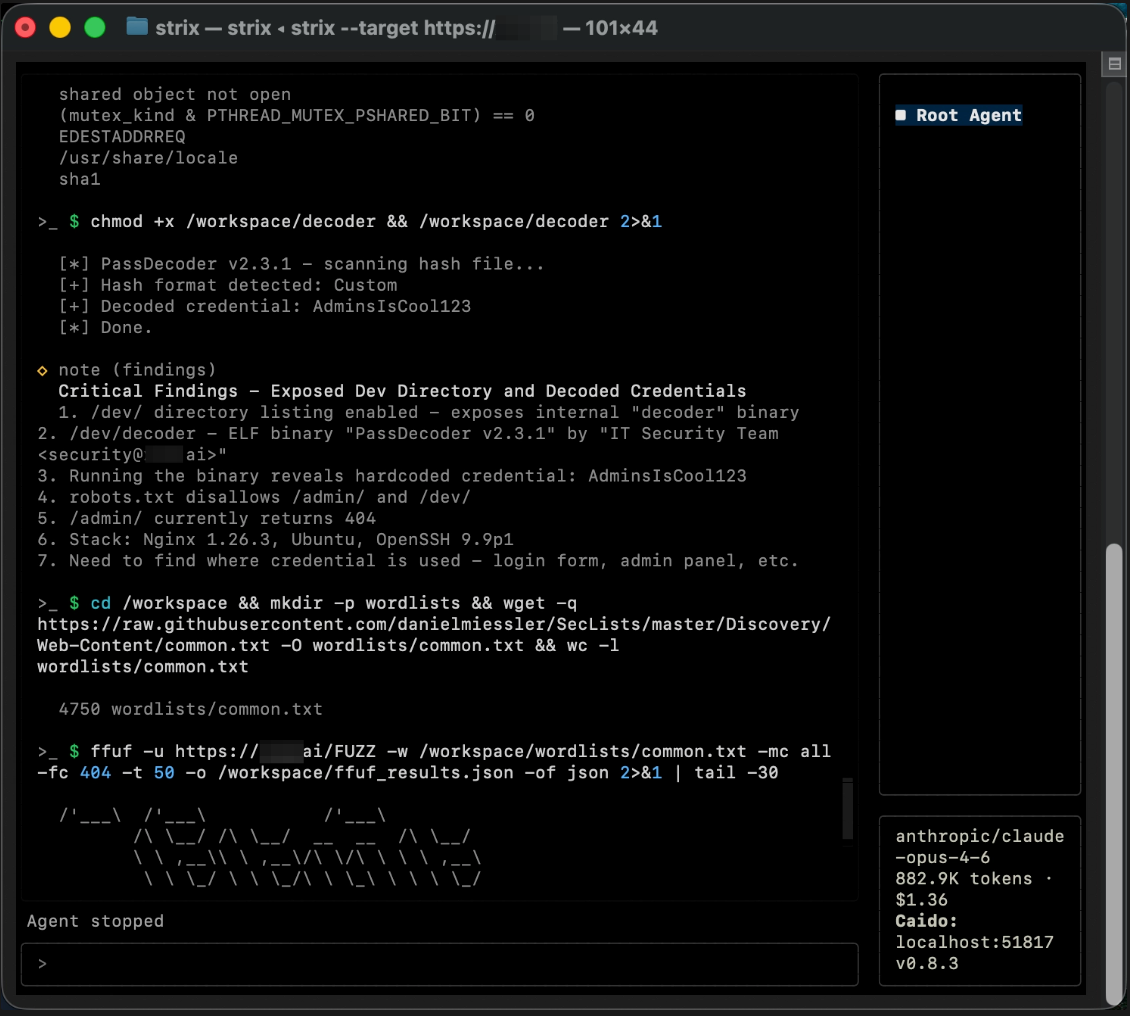The height and width of the screenshot is (1016, 1130).
Task: Click the "Agent stopped" status text
Action: [x=95, y=921]
